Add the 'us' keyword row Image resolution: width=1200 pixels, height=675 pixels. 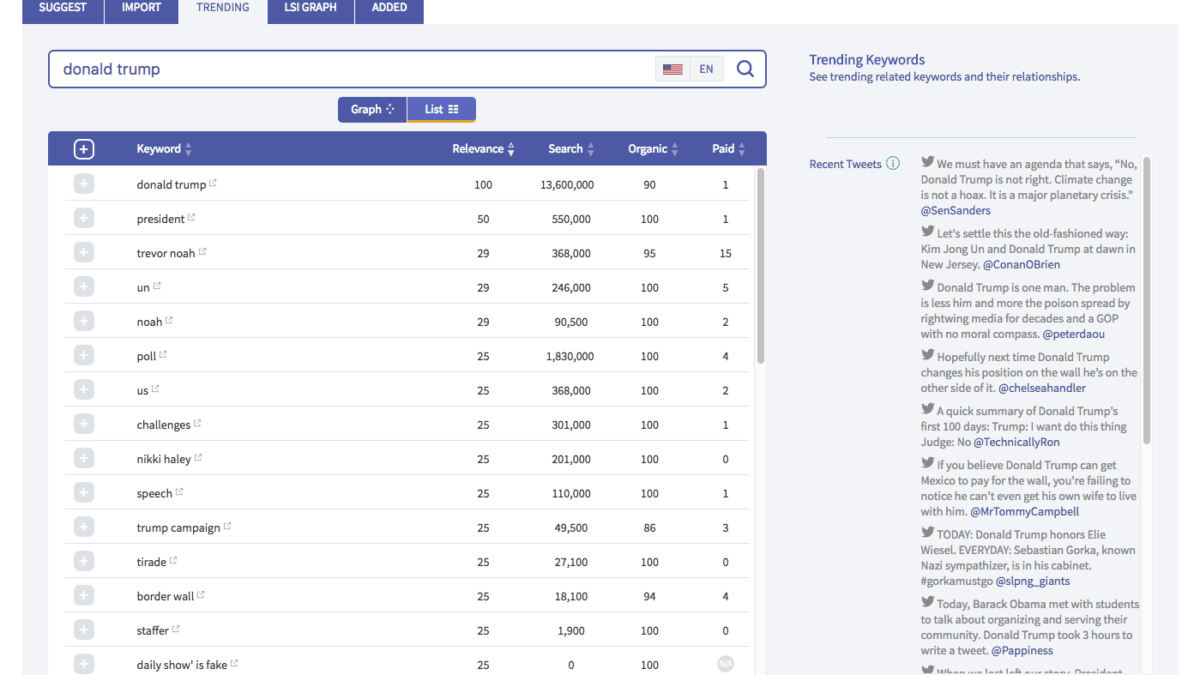(84, 390)
